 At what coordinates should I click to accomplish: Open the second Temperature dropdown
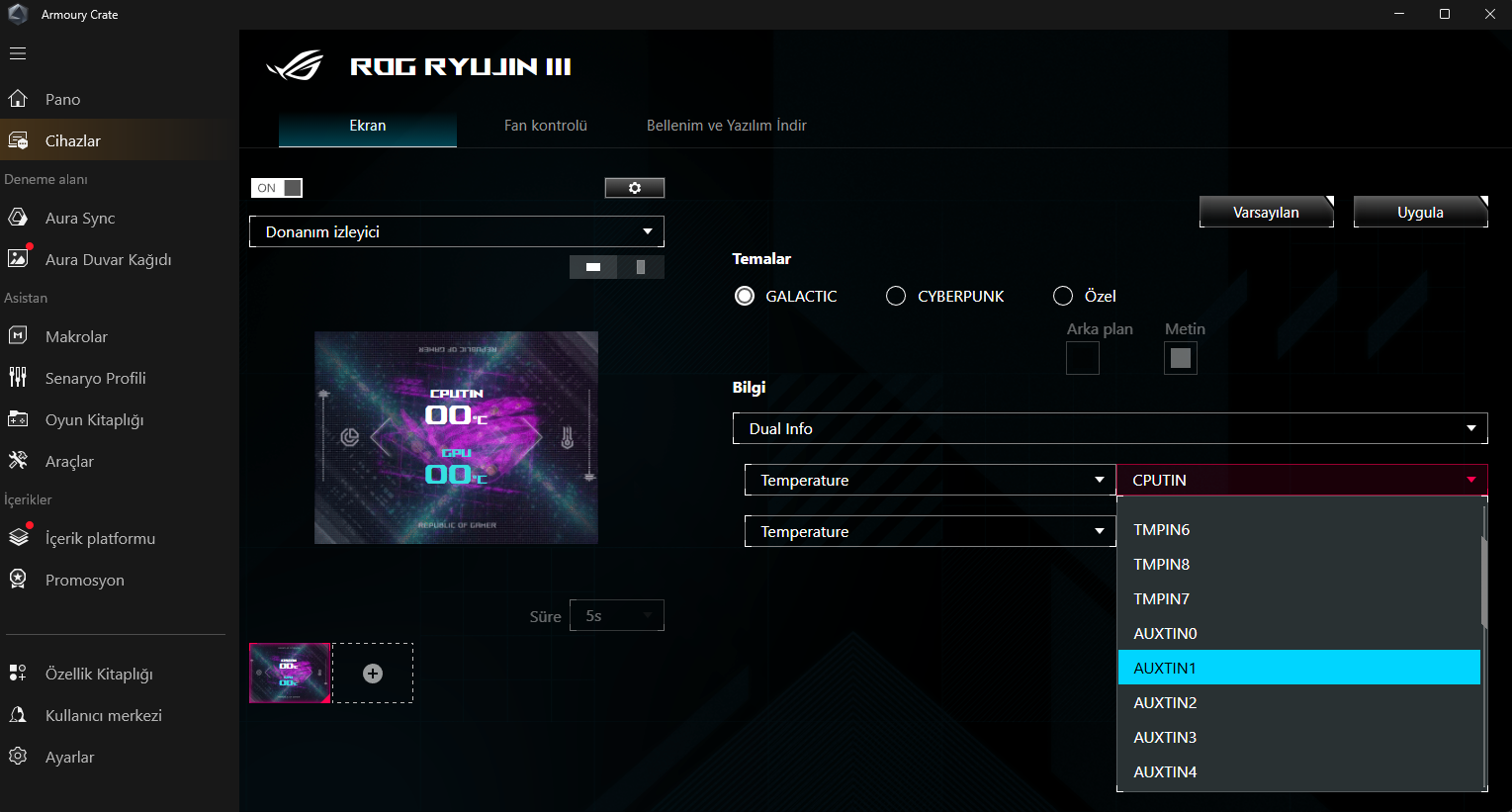[x=930, y=531]
